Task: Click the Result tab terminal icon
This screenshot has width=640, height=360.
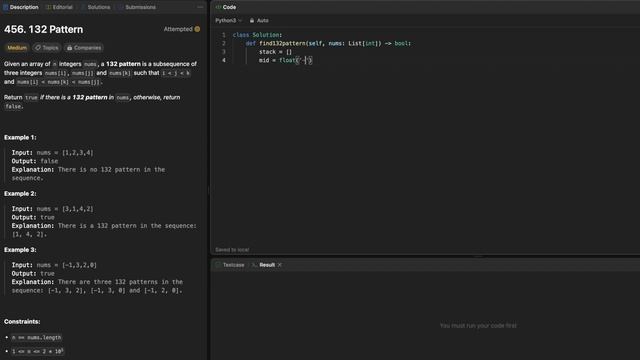Action: coord(254,265)
